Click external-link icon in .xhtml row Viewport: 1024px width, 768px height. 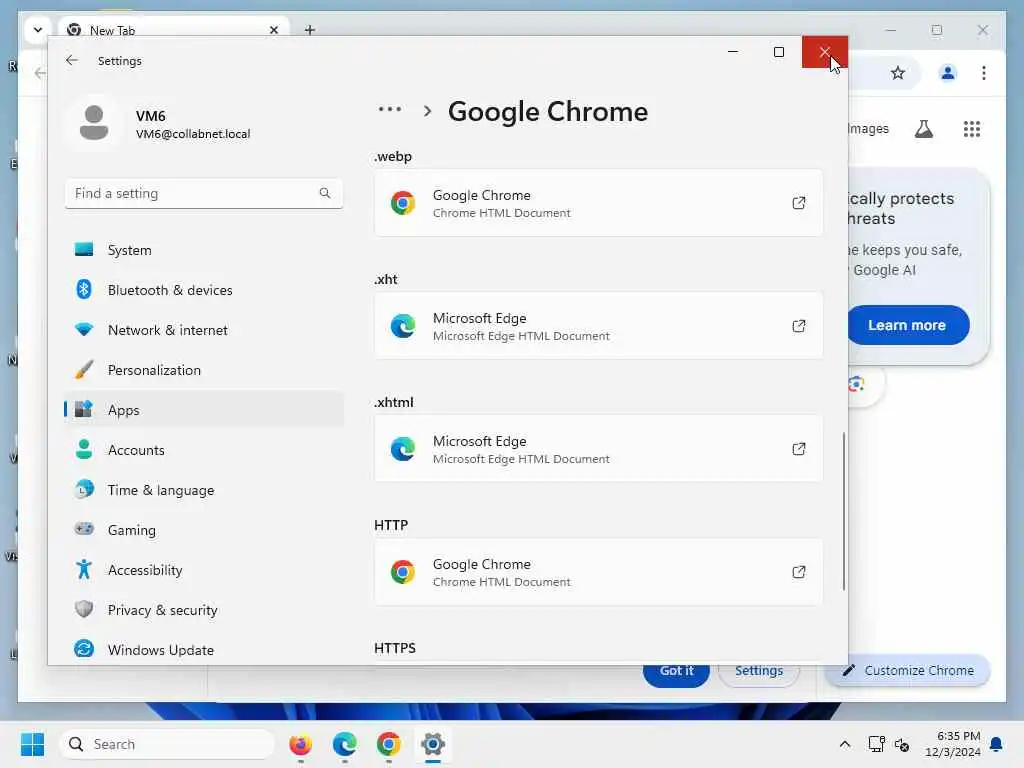[x=799, y=449]
